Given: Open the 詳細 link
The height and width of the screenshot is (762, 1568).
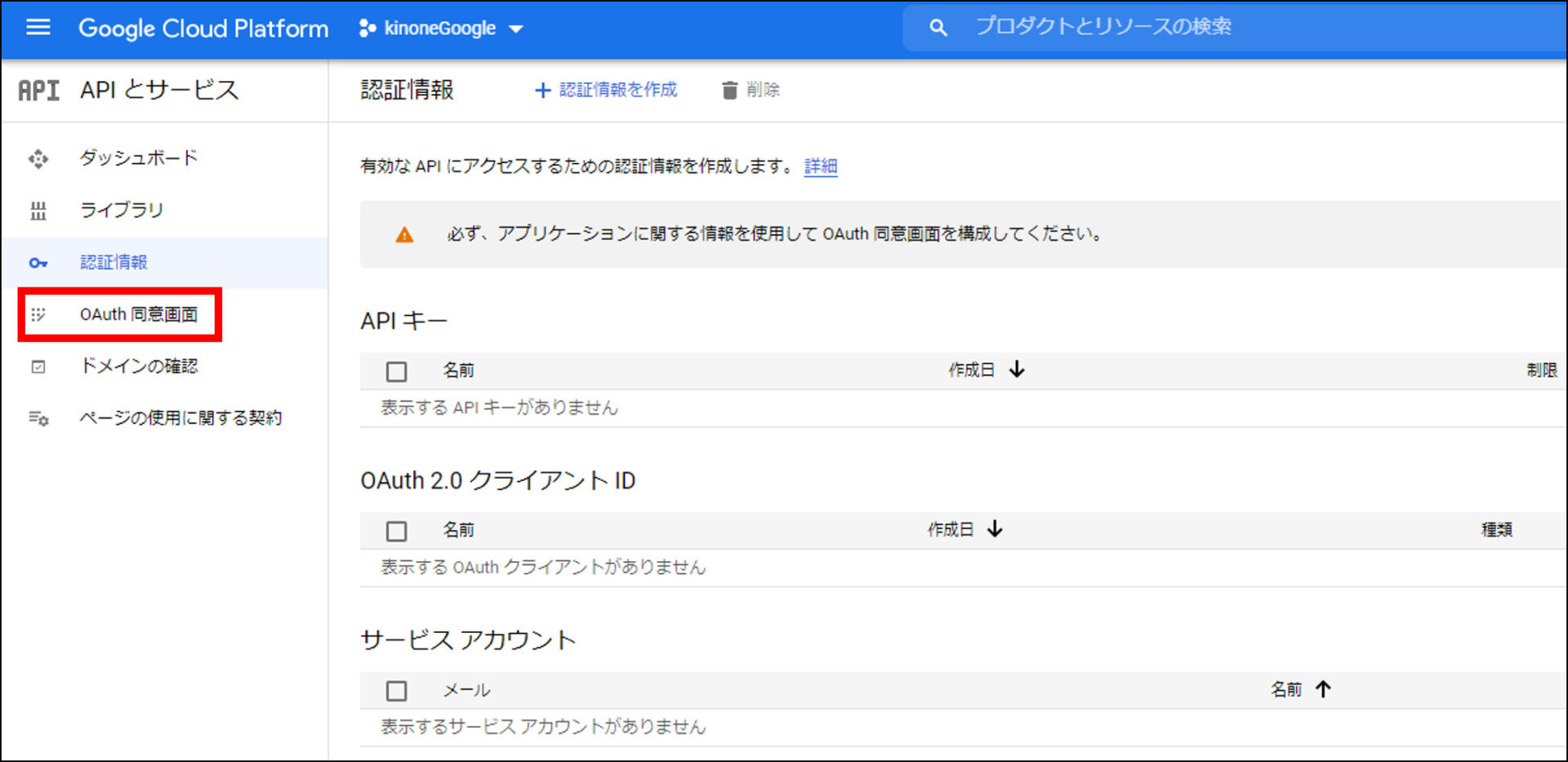Looking at the screenshot, I should (821, 167).
